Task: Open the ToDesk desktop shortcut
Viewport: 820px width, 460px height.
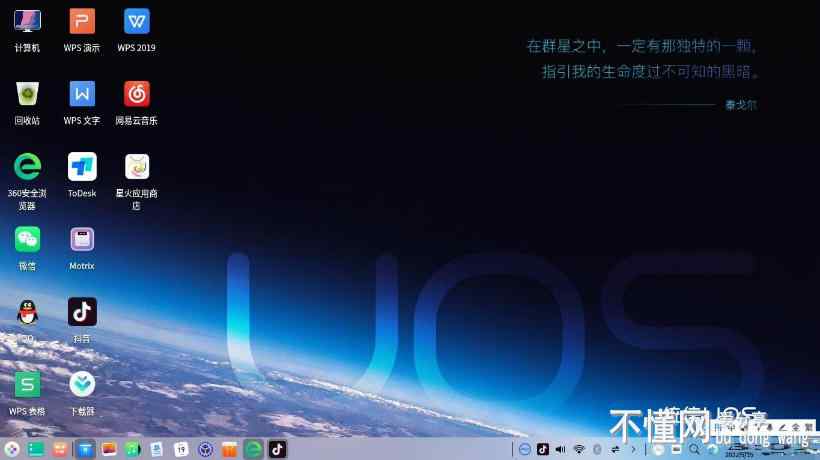Action: (x=82, y=167)
